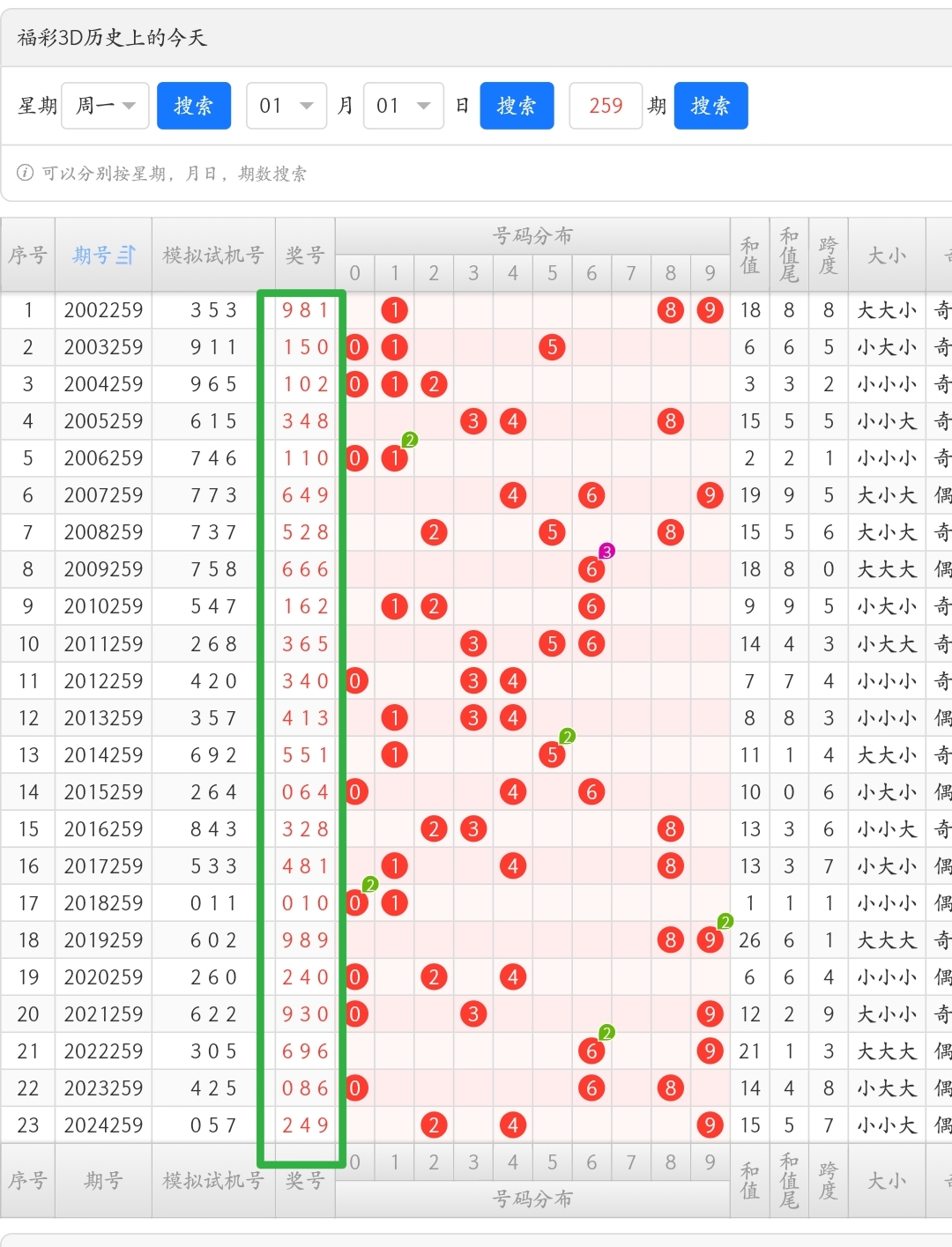Click winning number 9 8 1
Image resolution: width=952 pixels, height=1247 pixels.
coord(305,310)
